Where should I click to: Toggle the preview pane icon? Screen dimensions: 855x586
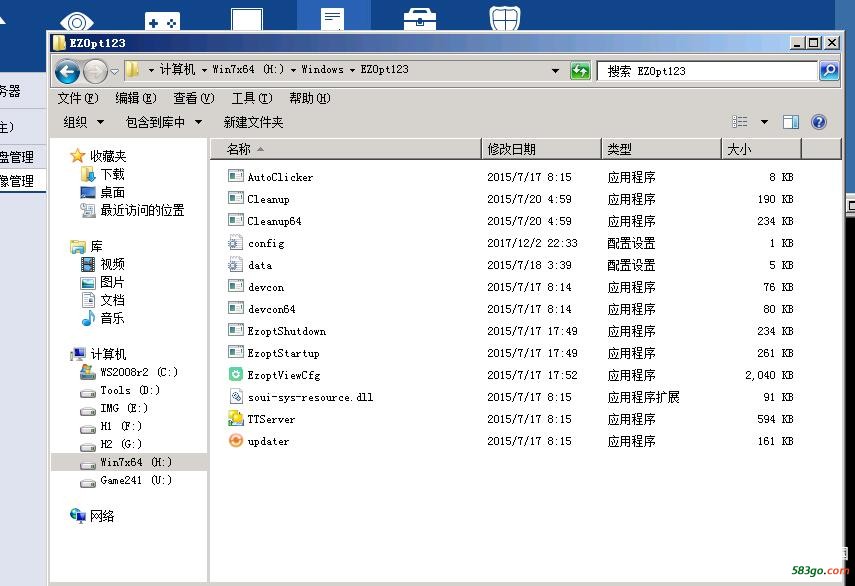click(x=791, y=122)
